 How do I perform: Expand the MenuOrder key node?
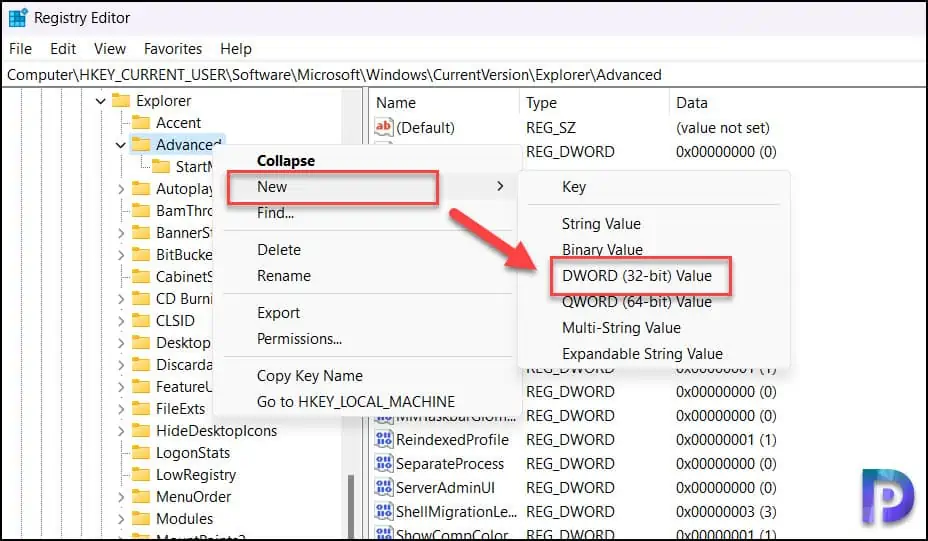click(121, 497)
